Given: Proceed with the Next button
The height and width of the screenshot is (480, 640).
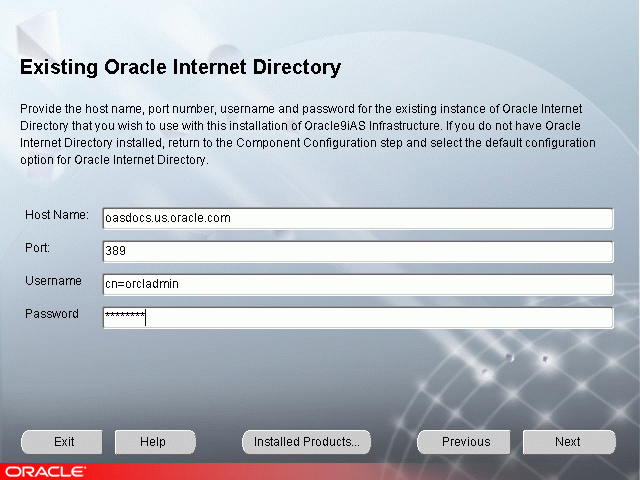Looking at the screenshot, I should pyautogui.click(x=569, y=442).
